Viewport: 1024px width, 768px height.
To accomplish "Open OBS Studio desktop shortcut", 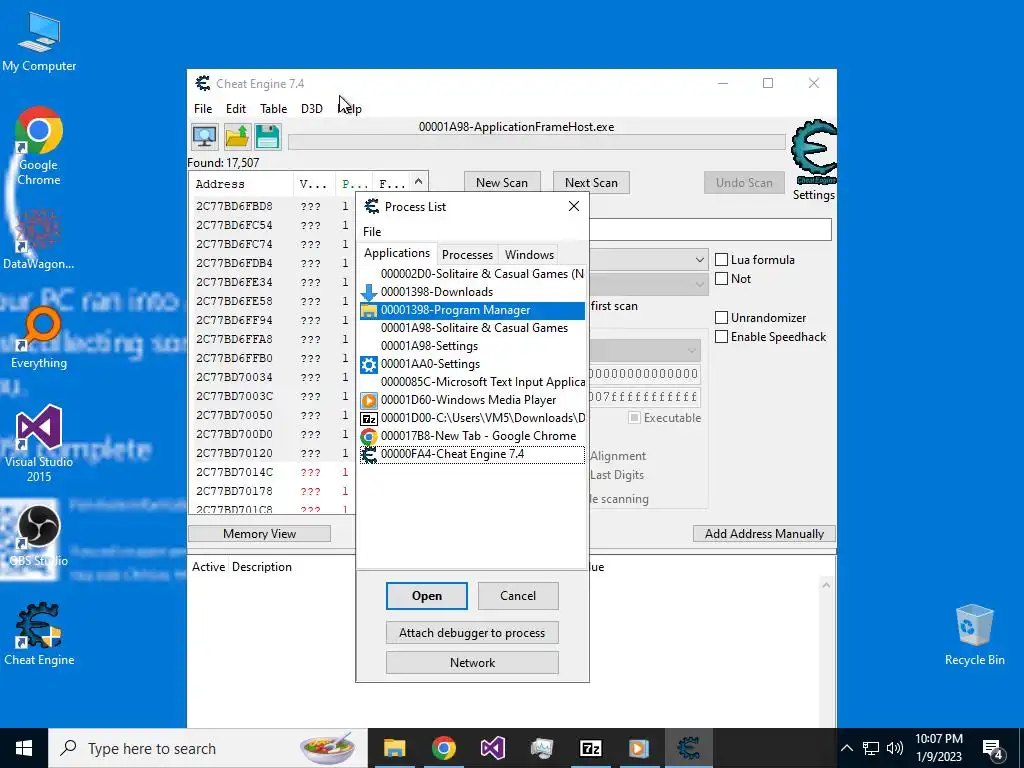I will [39, 536].
